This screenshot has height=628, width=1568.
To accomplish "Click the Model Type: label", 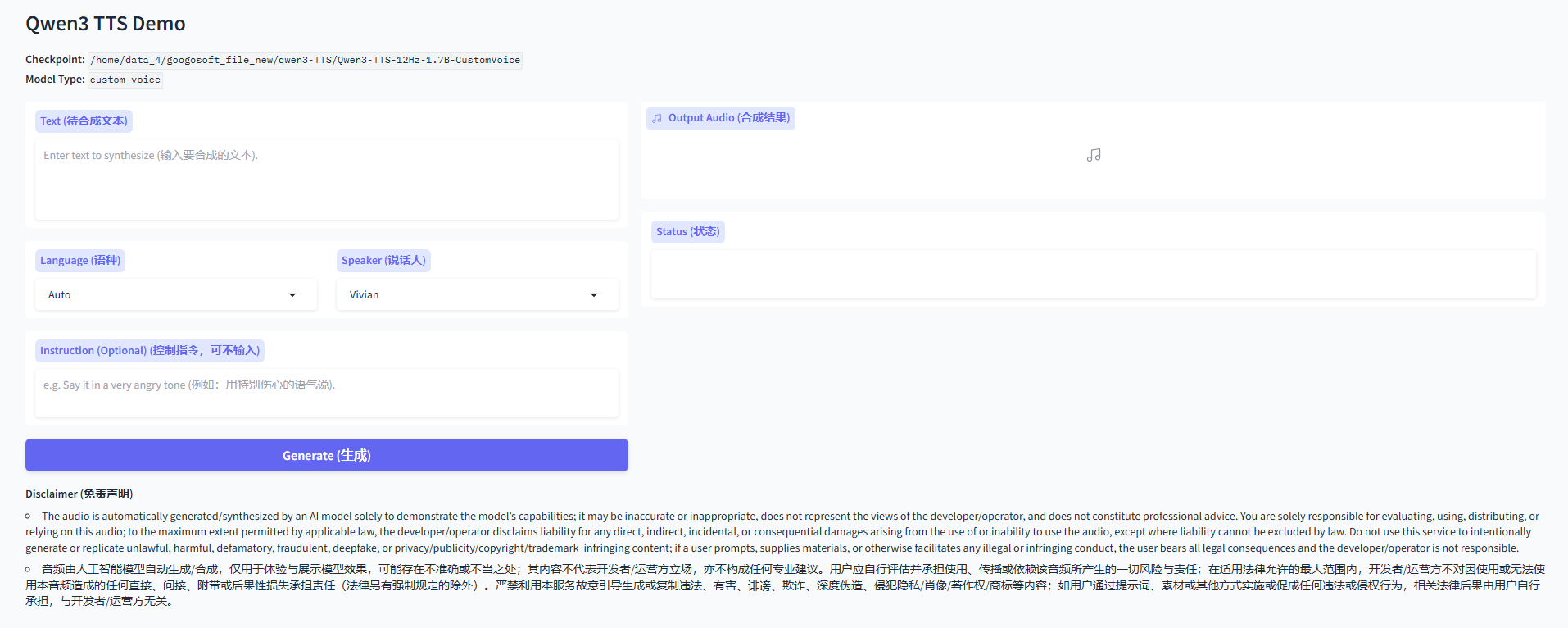I will pos(55,79).
